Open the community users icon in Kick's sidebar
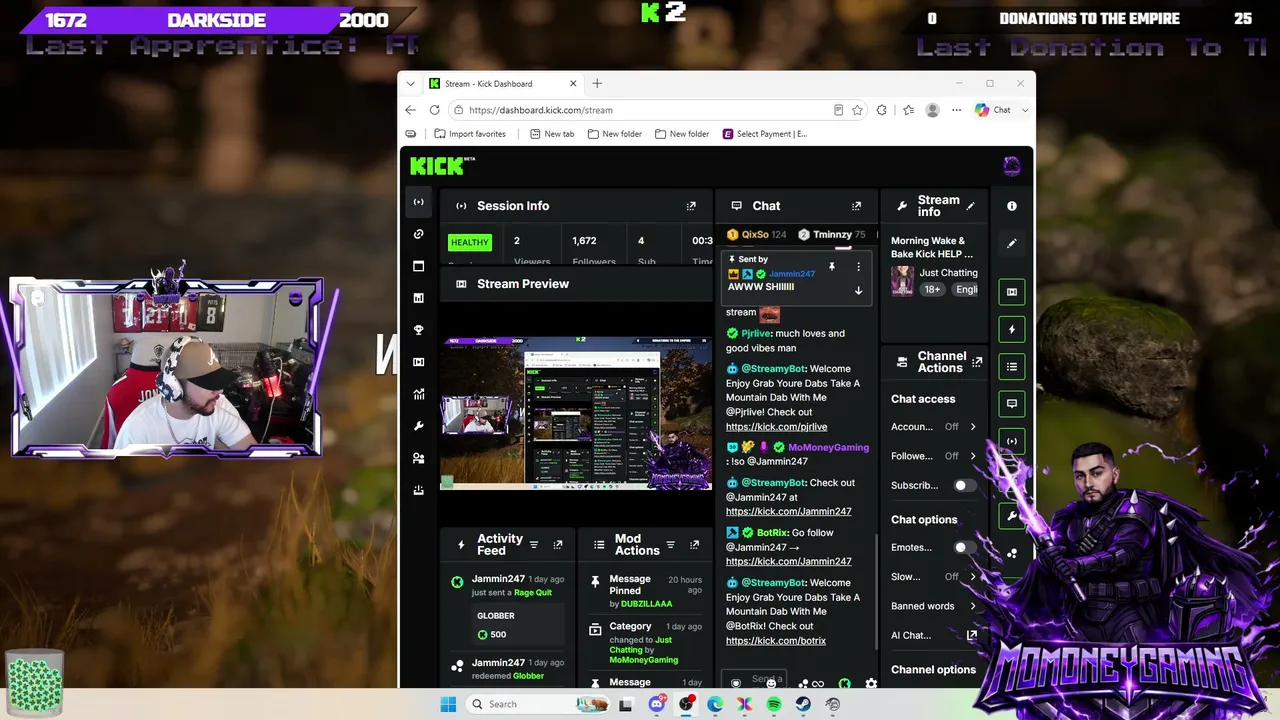1280x720 pixels. tap(419, 458)
